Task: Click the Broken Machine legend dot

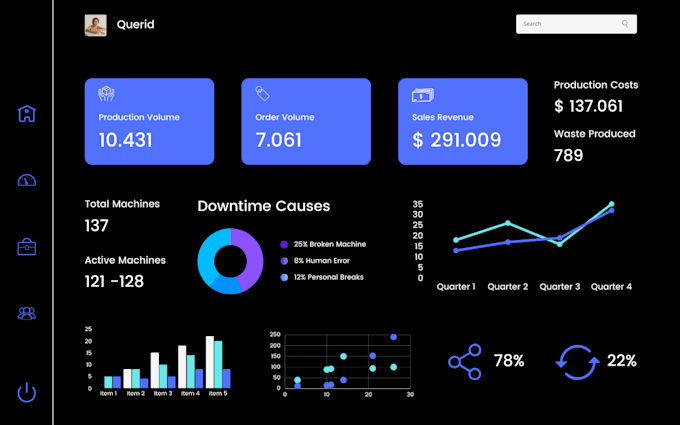Action: pos(284,245)
